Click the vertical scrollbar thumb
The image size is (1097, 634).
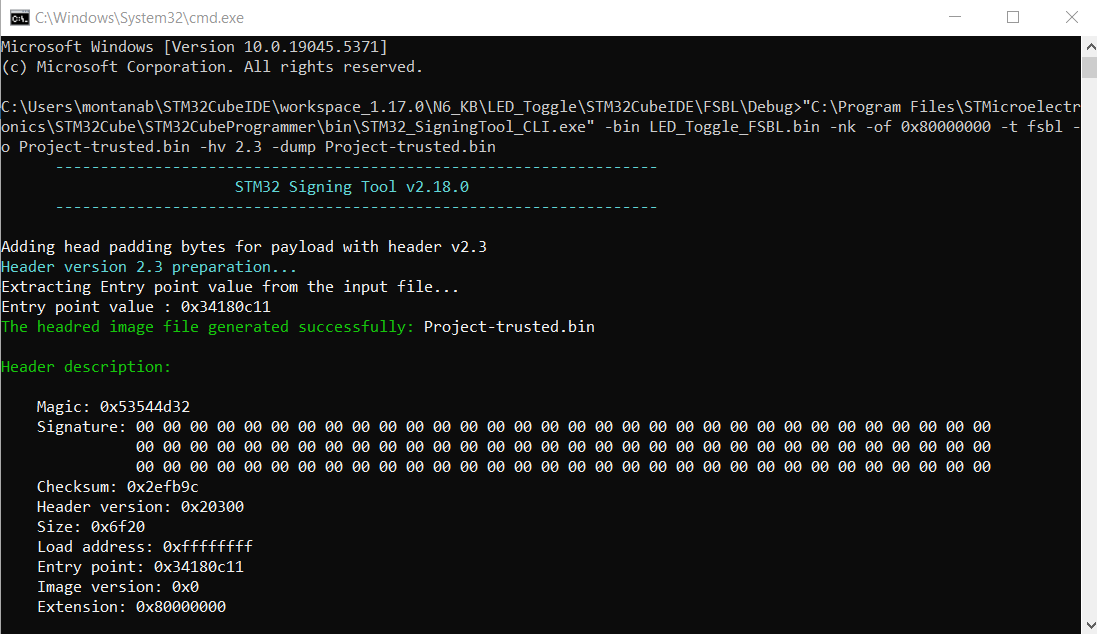tap(1088, 66)
